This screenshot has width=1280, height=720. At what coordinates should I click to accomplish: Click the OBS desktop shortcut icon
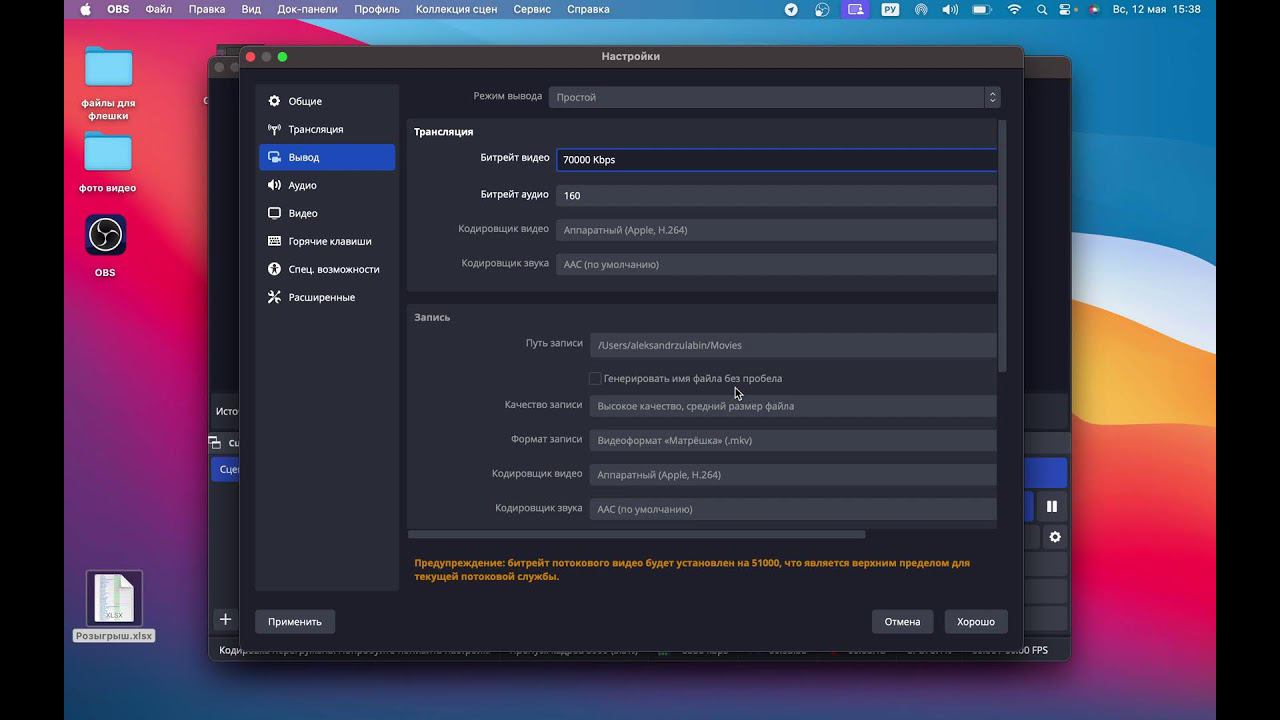[x=105, y=236]
